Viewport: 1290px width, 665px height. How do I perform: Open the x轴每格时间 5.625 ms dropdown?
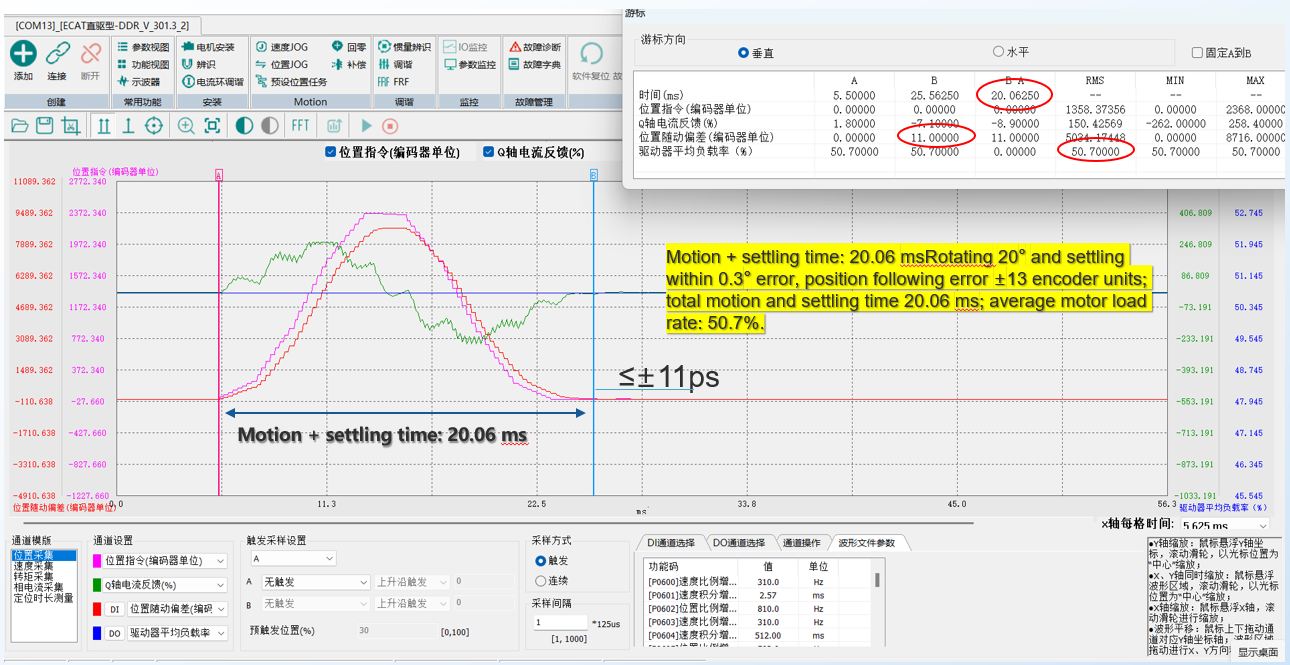coord(1225,525)
